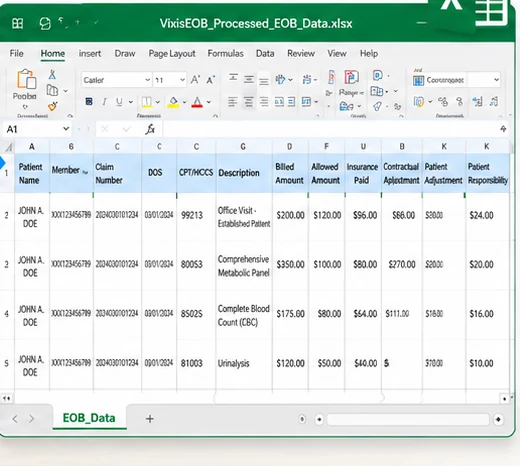Open the Data tab
Viewport: 520px width, 466px height.
pyautogui.click(x=265, y=53)
